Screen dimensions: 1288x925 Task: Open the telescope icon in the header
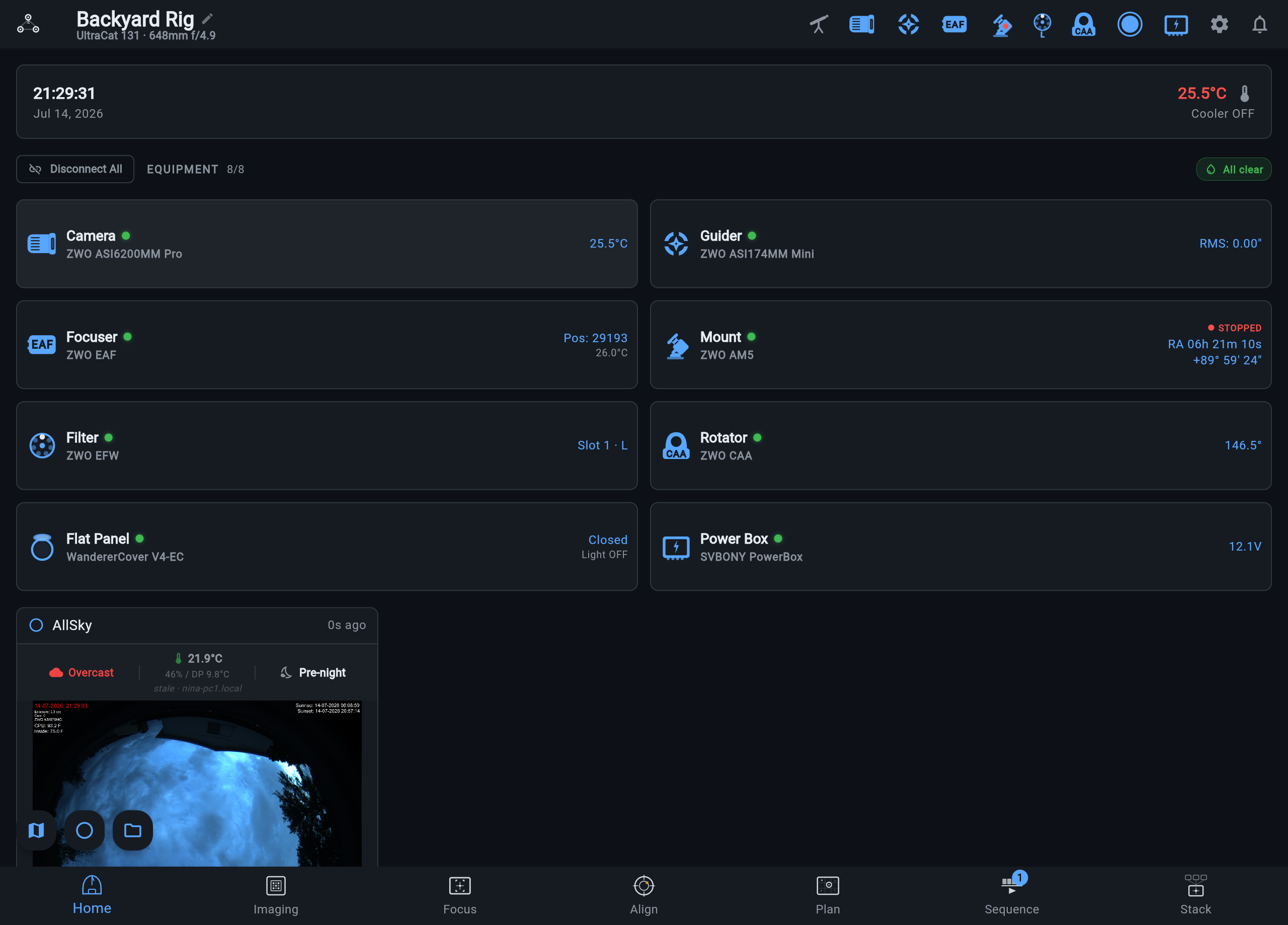819,25
